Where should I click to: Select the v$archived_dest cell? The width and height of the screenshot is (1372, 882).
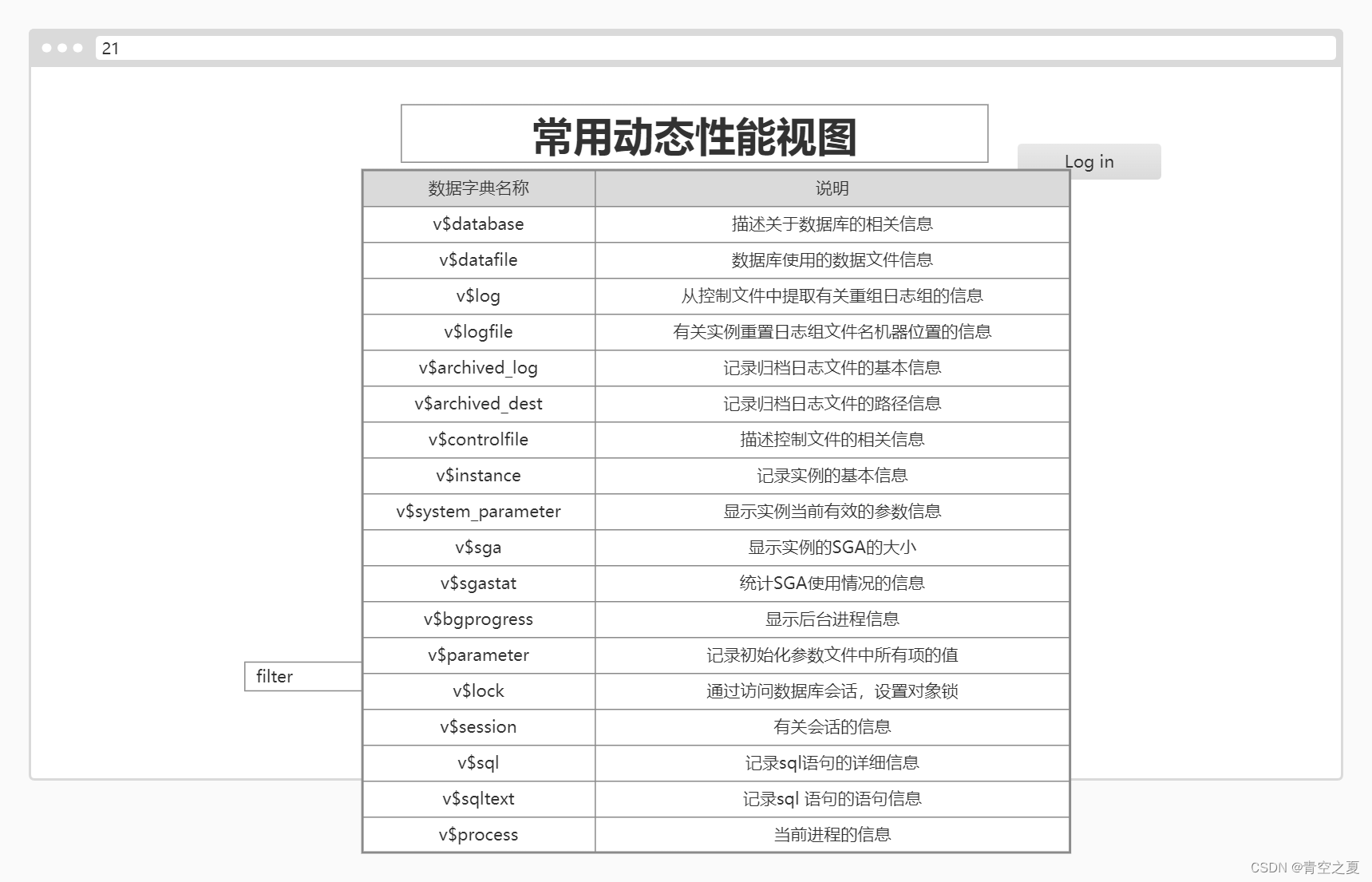pyautogui.click(x=479, y=404)
